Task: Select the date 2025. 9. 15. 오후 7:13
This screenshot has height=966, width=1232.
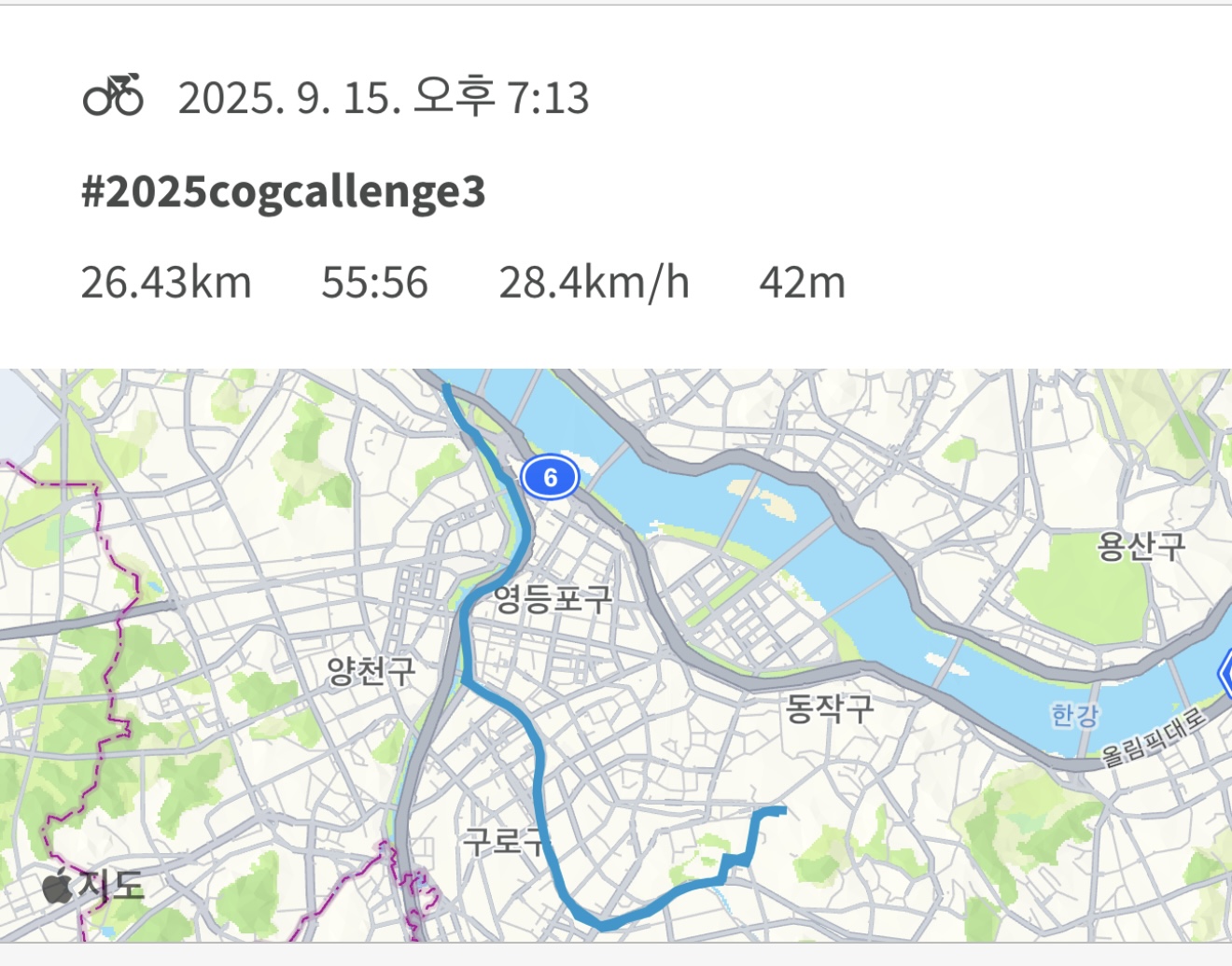Action: tap(383, 97)
